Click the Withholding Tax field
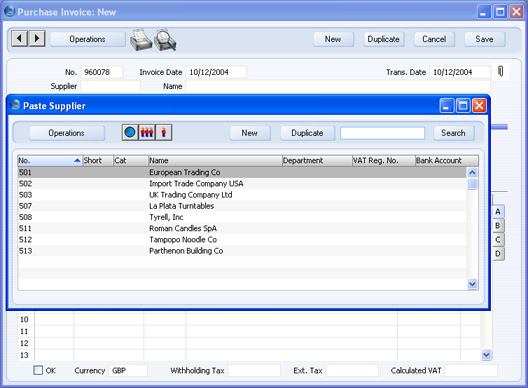 click(254, 370)
